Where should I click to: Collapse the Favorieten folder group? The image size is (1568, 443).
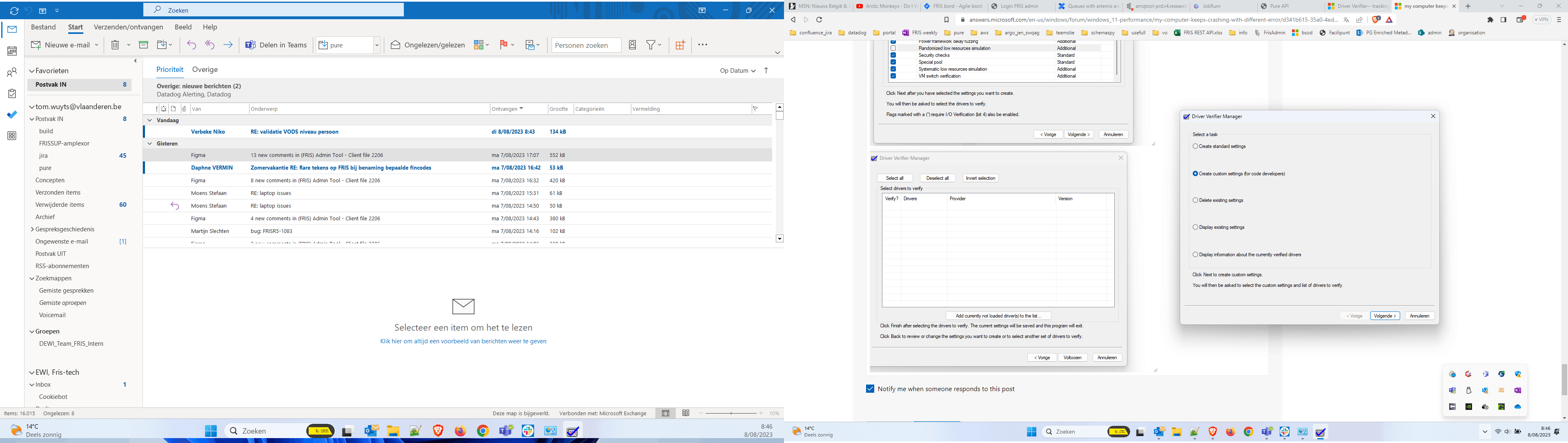(x=32, y=71)
